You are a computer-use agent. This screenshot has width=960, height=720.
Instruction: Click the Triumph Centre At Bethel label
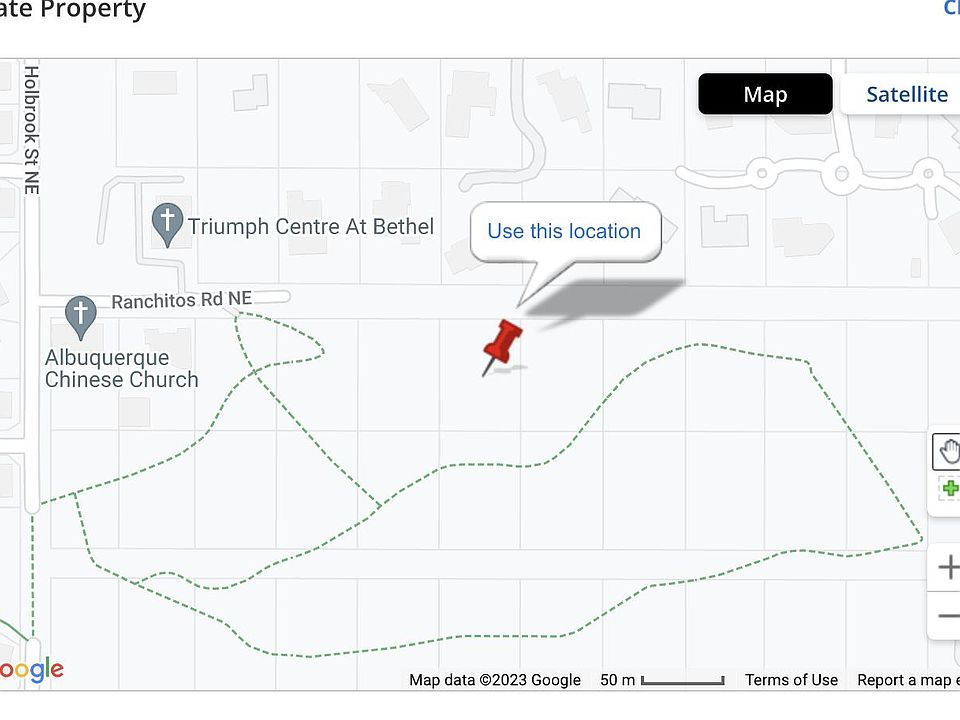[311, 227]
